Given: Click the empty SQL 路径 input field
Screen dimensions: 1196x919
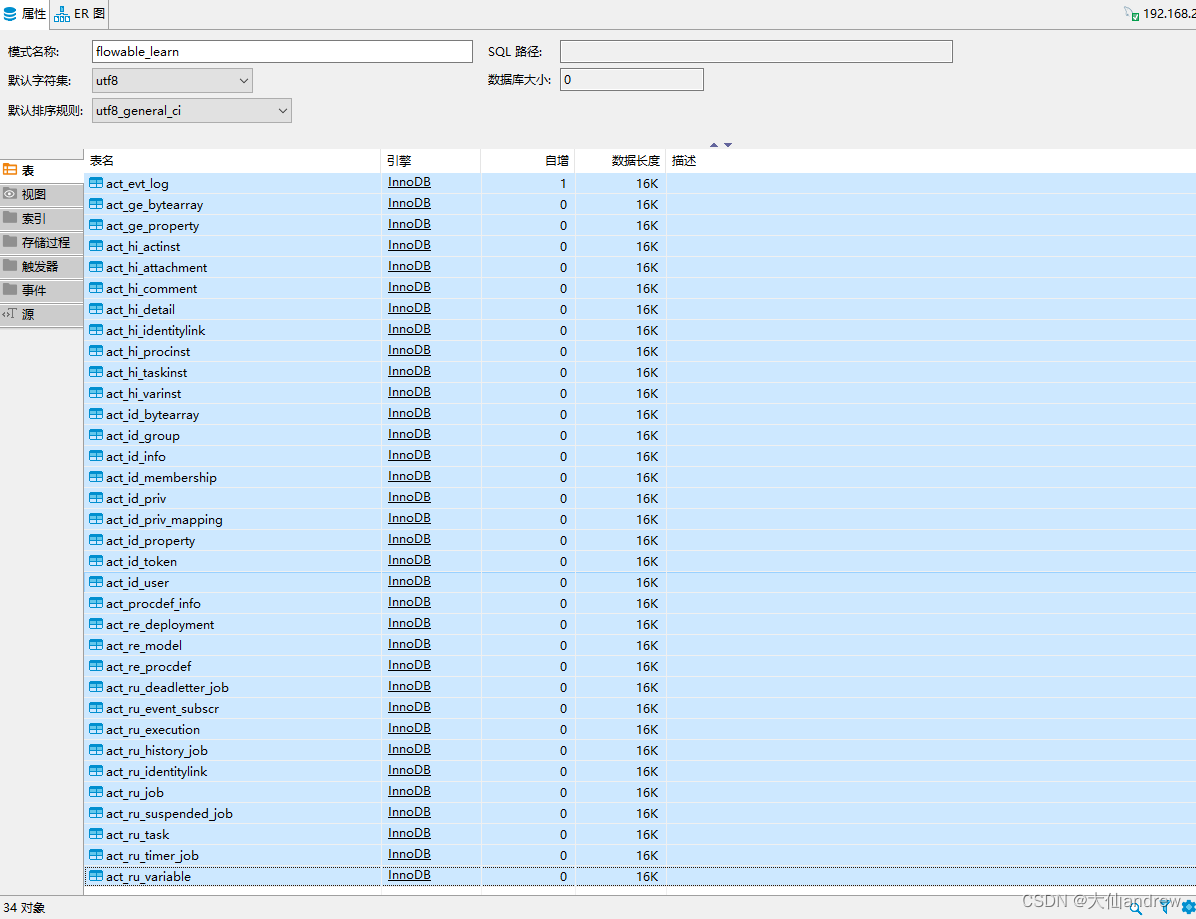Looking at the screenshot, I should click(x=755, y=51).
